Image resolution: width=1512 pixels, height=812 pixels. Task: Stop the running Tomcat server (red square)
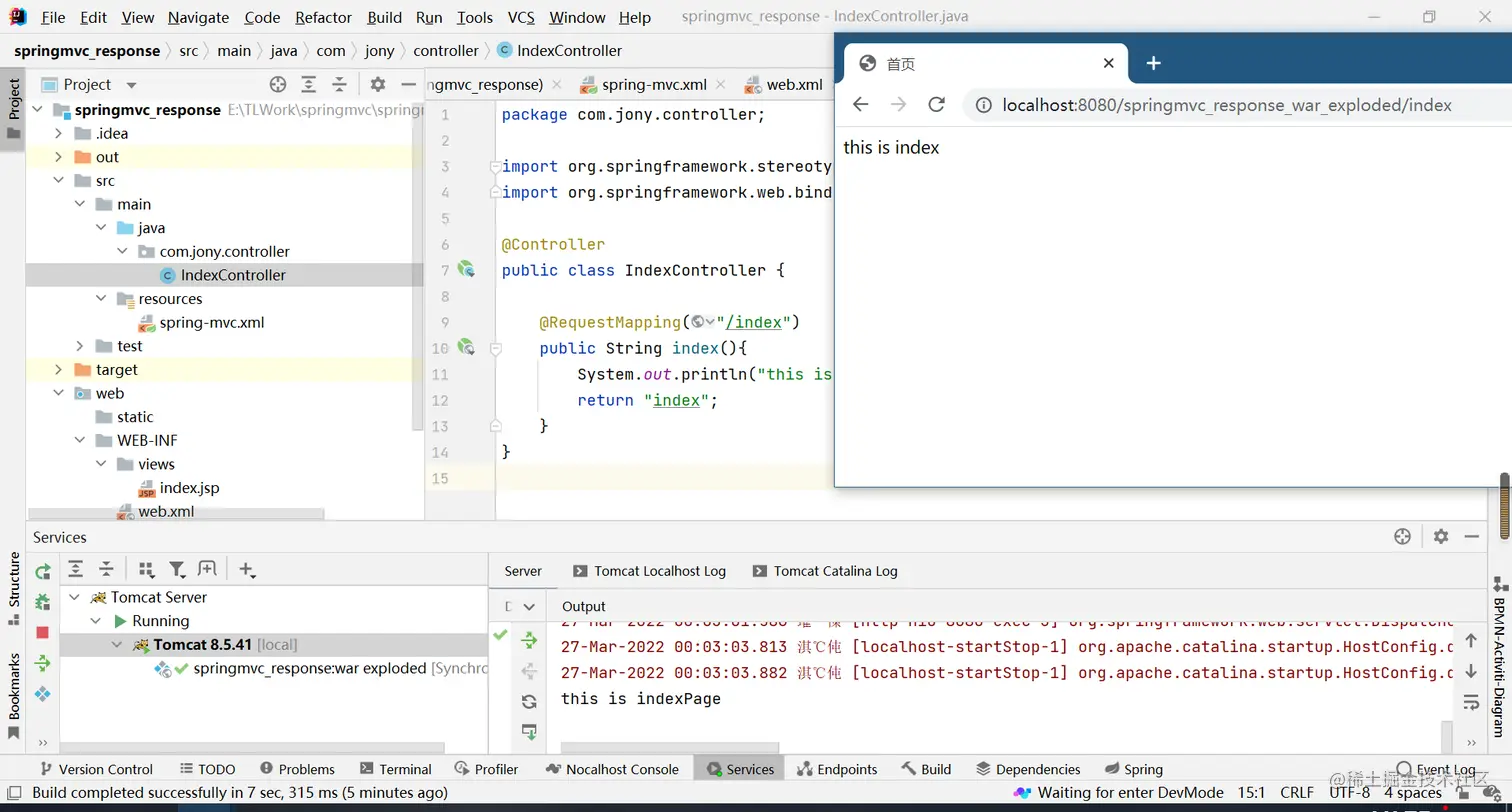pyautogui.click(x=43, y=633)
